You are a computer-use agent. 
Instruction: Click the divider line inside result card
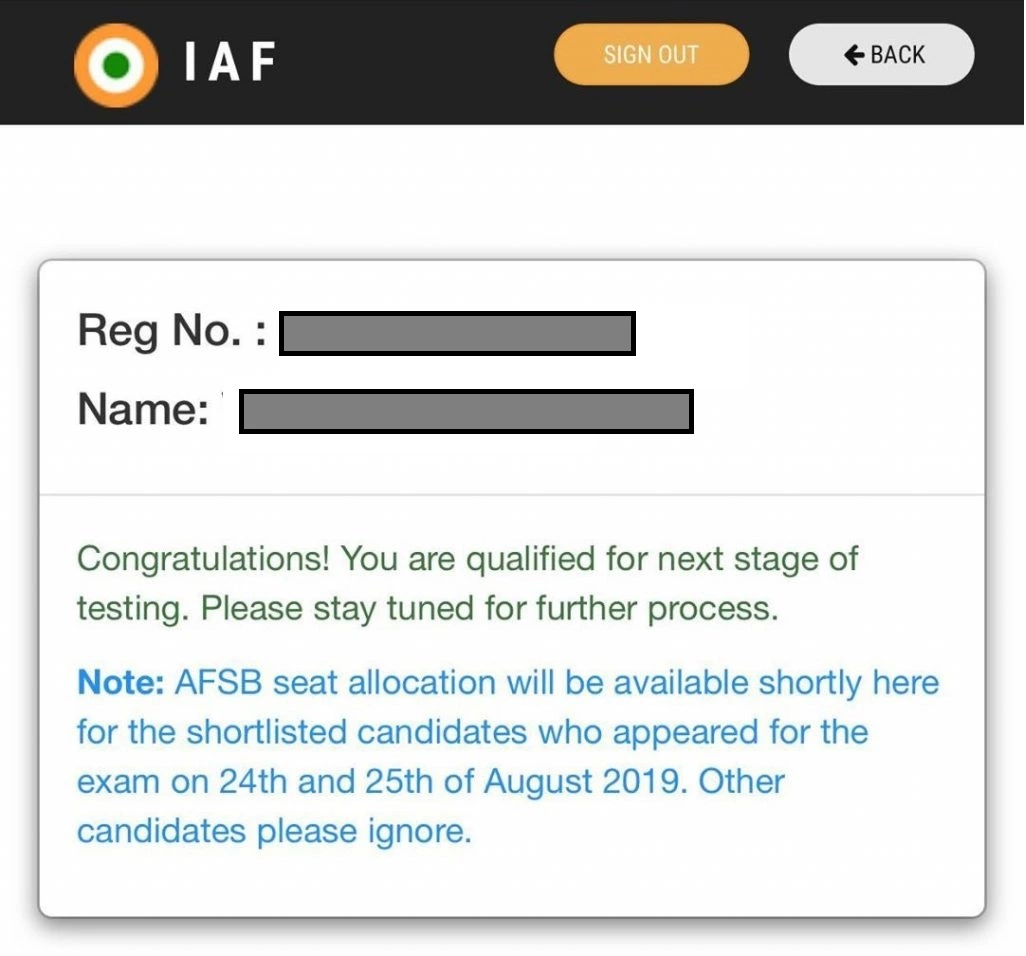[512, 495]
